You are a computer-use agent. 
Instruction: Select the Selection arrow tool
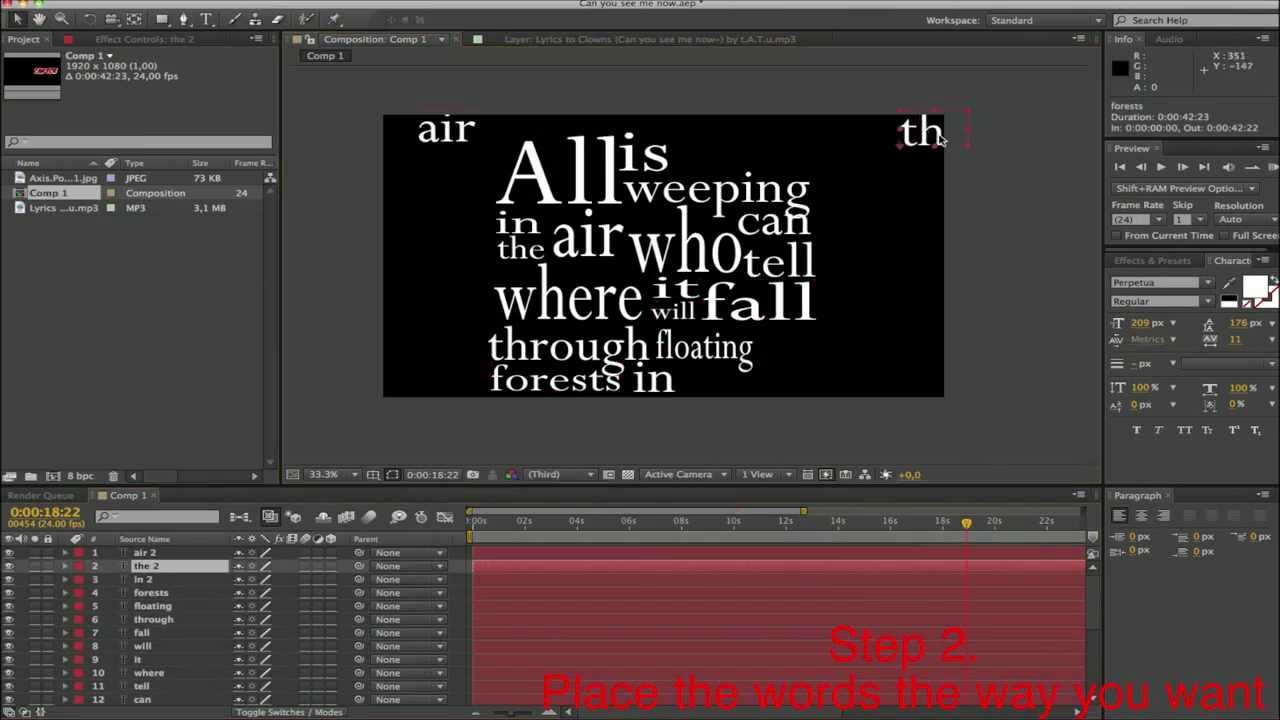pos(17,19)
